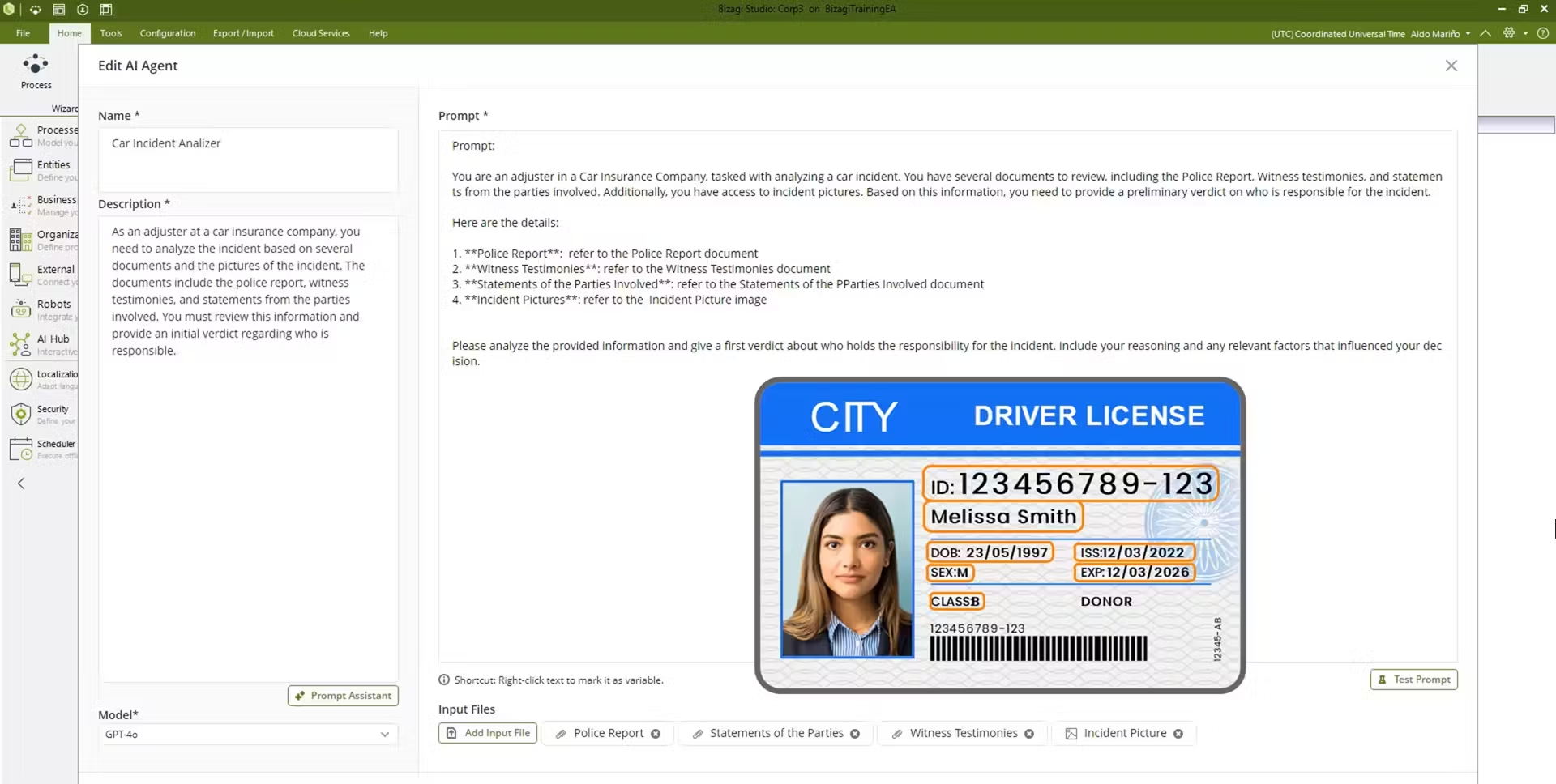
Task: Switch to the Configuration tab
Action: pyautogui.click(x=168, y=33)
